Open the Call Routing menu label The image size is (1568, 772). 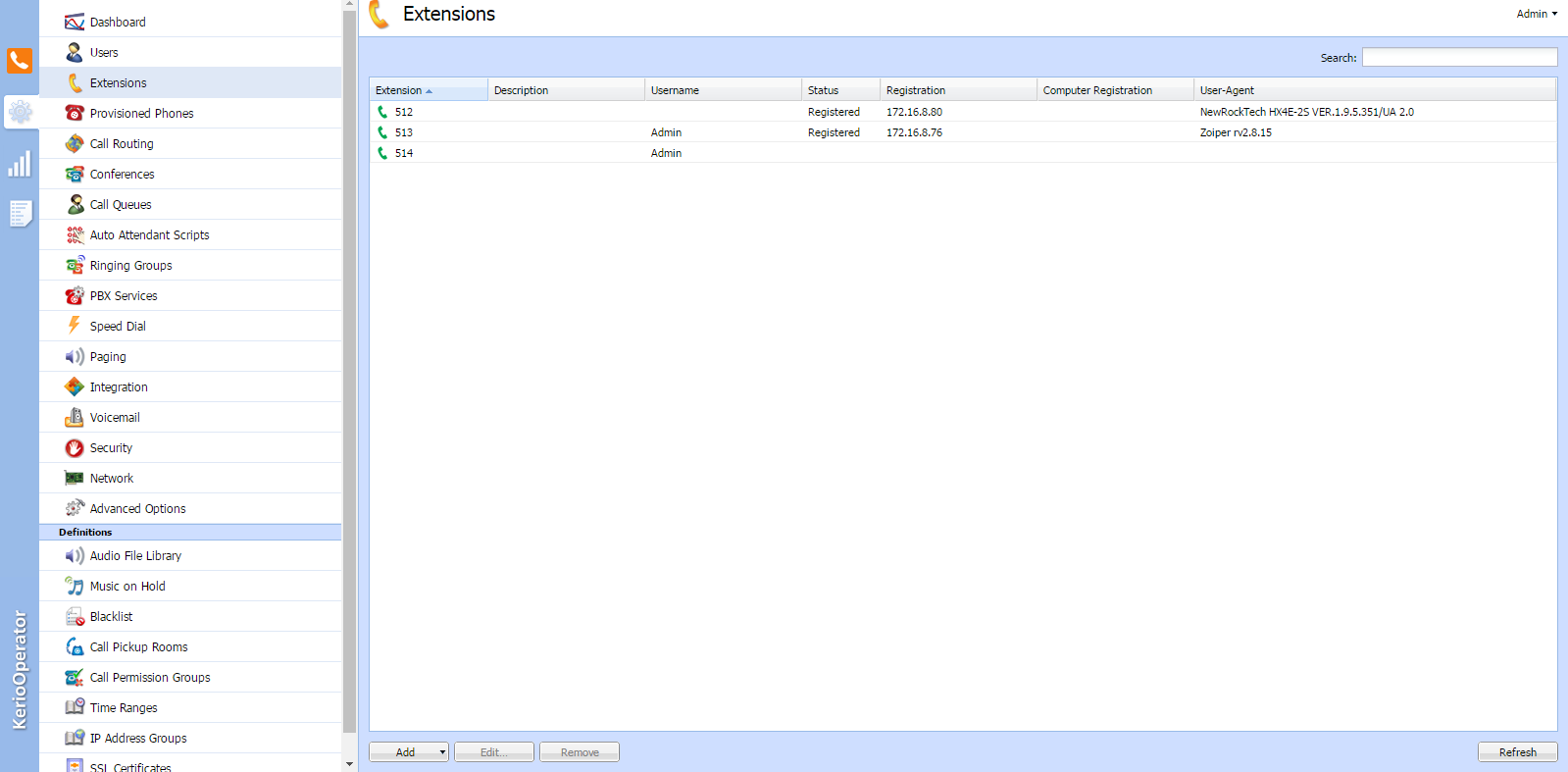(122, 144)
